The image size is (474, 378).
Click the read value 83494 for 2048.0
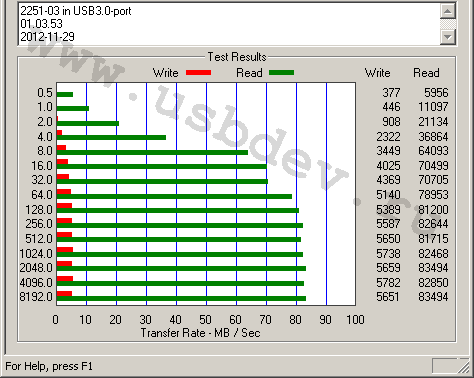[433, 268]
